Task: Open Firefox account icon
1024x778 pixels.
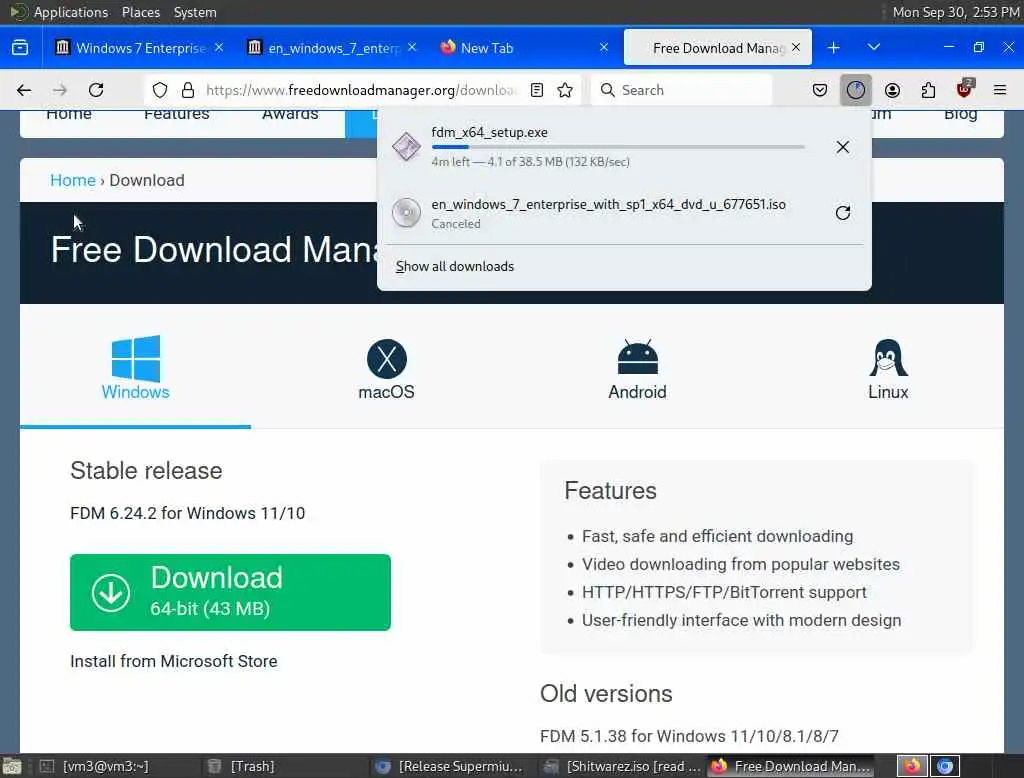Action: tap(893, 90)
